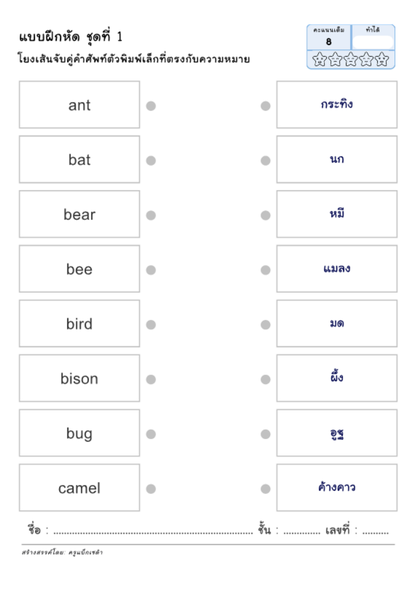
Task: Click the อูฐ meaning box
Action: tap(337, 433)
